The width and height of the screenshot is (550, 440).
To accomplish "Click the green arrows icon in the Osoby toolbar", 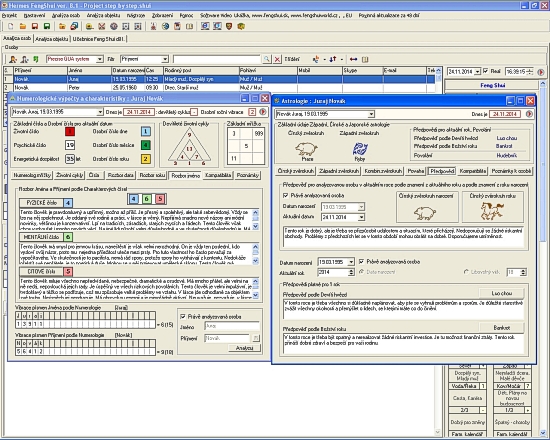I will [35, 59].
